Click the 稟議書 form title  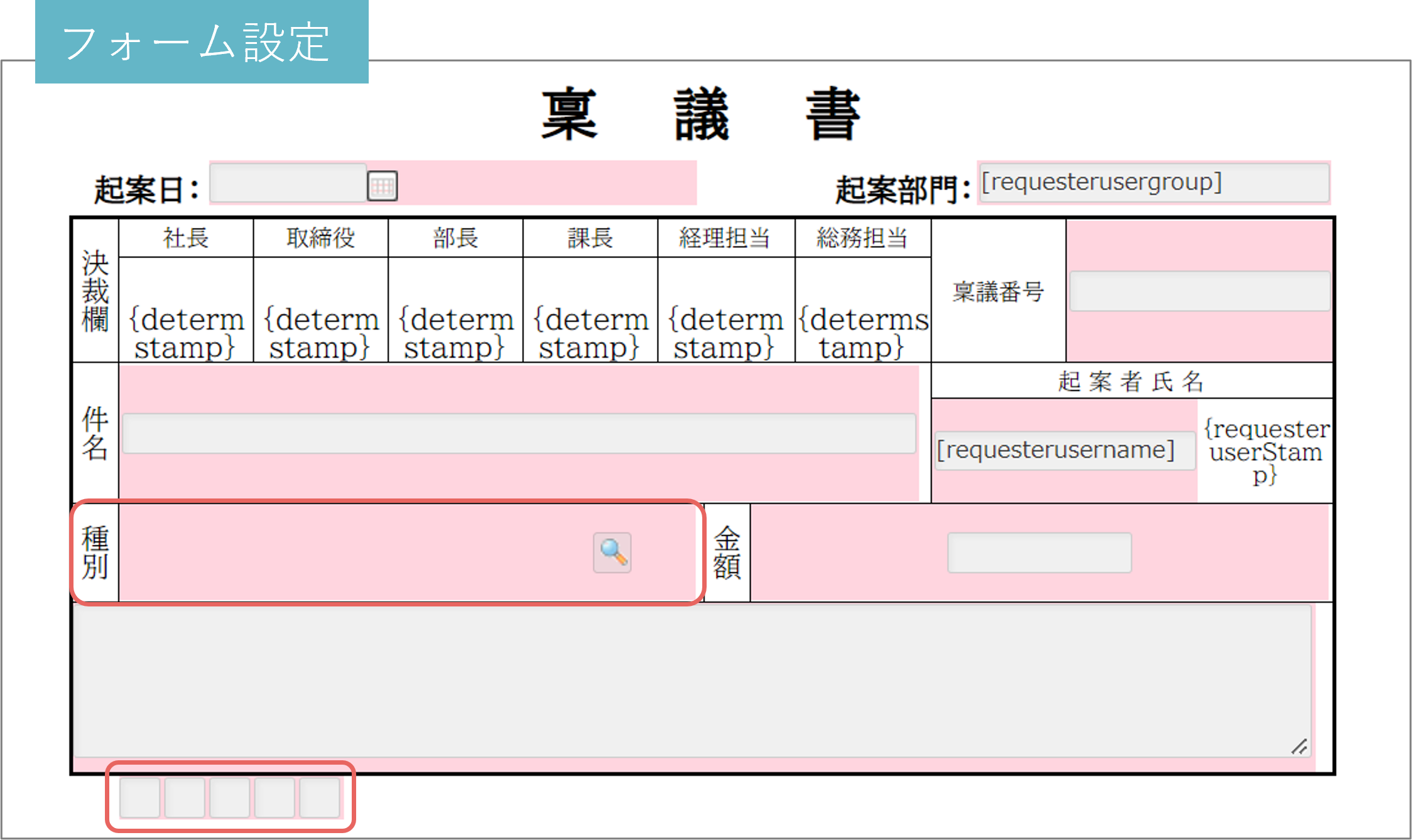pyautogui.click(x=701, y=114)
